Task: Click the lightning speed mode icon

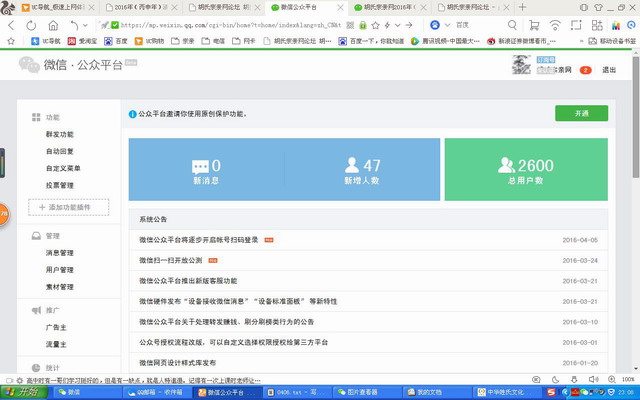Action: click(x=387, y=25)
